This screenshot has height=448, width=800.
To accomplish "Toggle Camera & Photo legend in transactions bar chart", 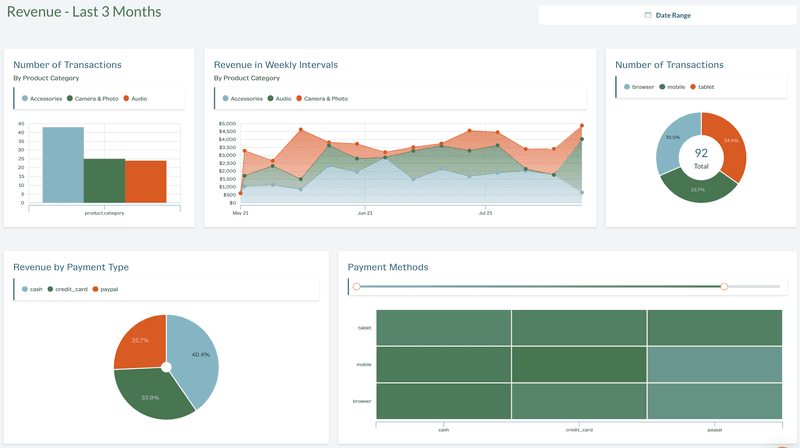I will (93, 98).
